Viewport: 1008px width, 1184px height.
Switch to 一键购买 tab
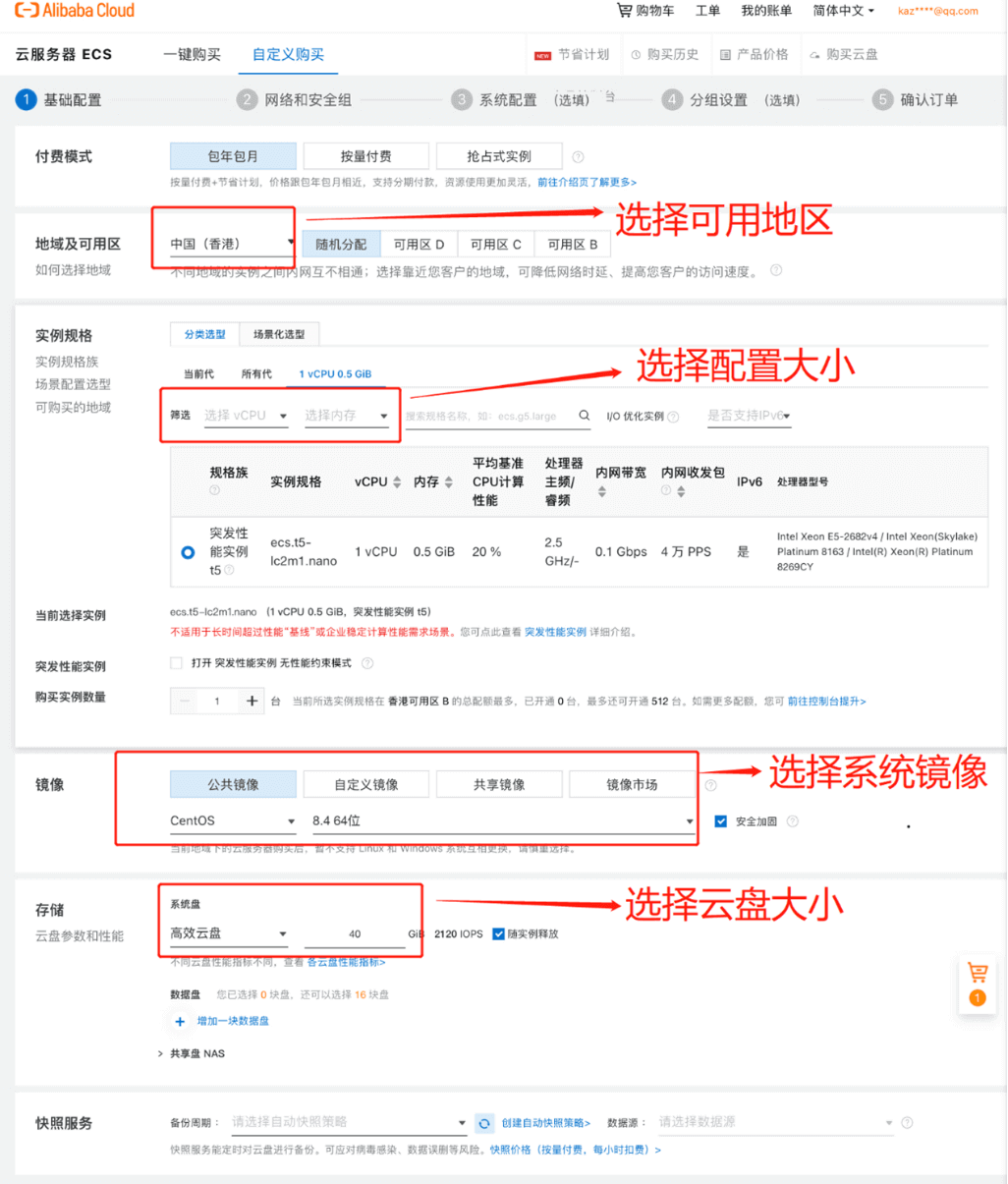(x=193, y=55)
